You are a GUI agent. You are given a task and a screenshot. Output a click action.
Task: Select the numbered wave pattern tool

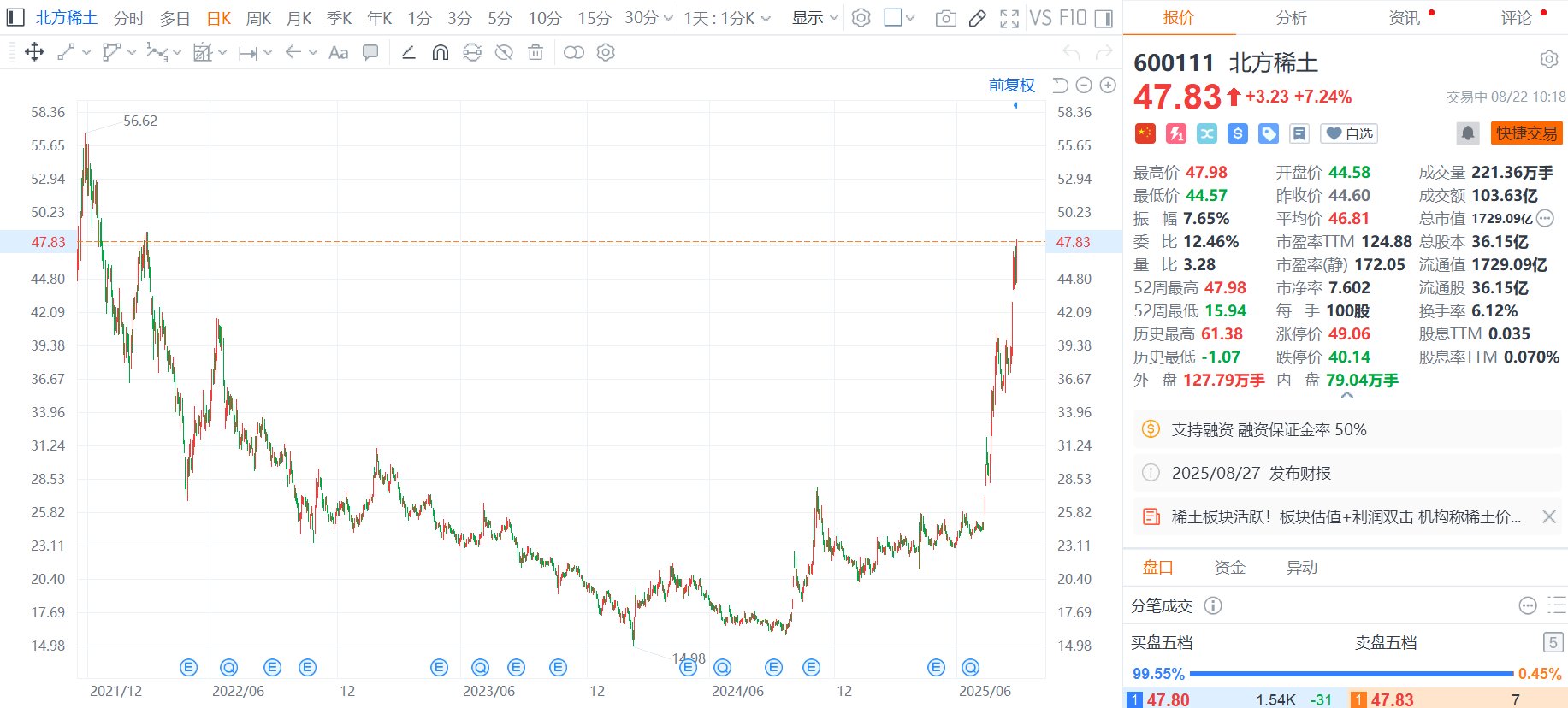point(157,52)
